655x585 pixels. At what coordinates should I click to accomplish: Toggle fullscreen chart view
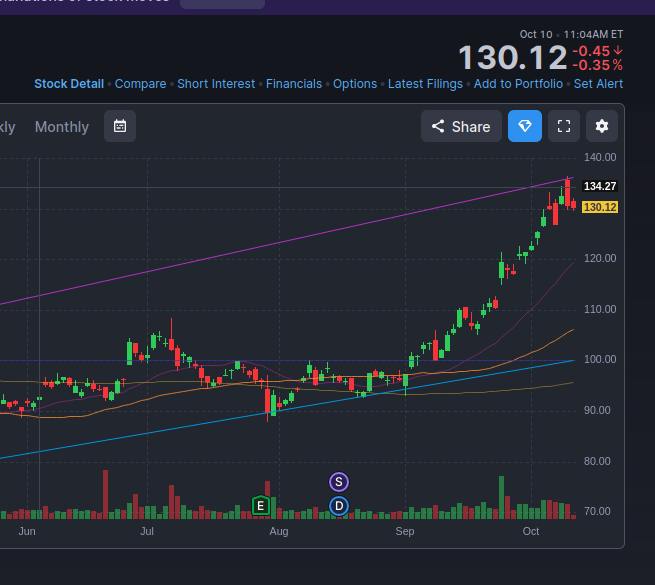pyautogui.click(x=564, y=126)
